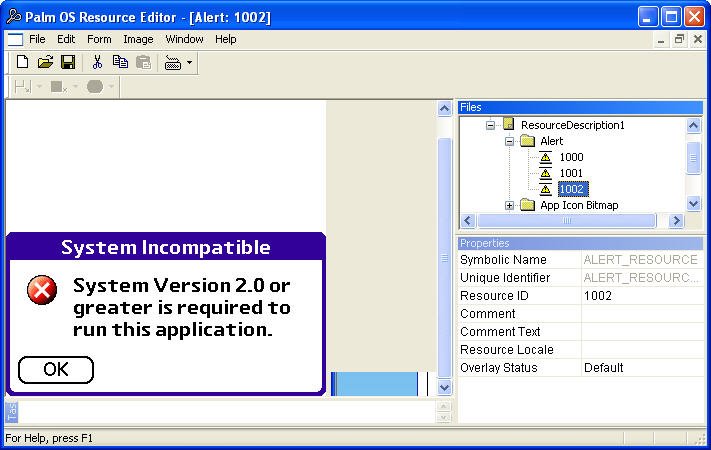Collapse the Alert folder node
Viewport: 711px width, 450px height.
point(509,142)
